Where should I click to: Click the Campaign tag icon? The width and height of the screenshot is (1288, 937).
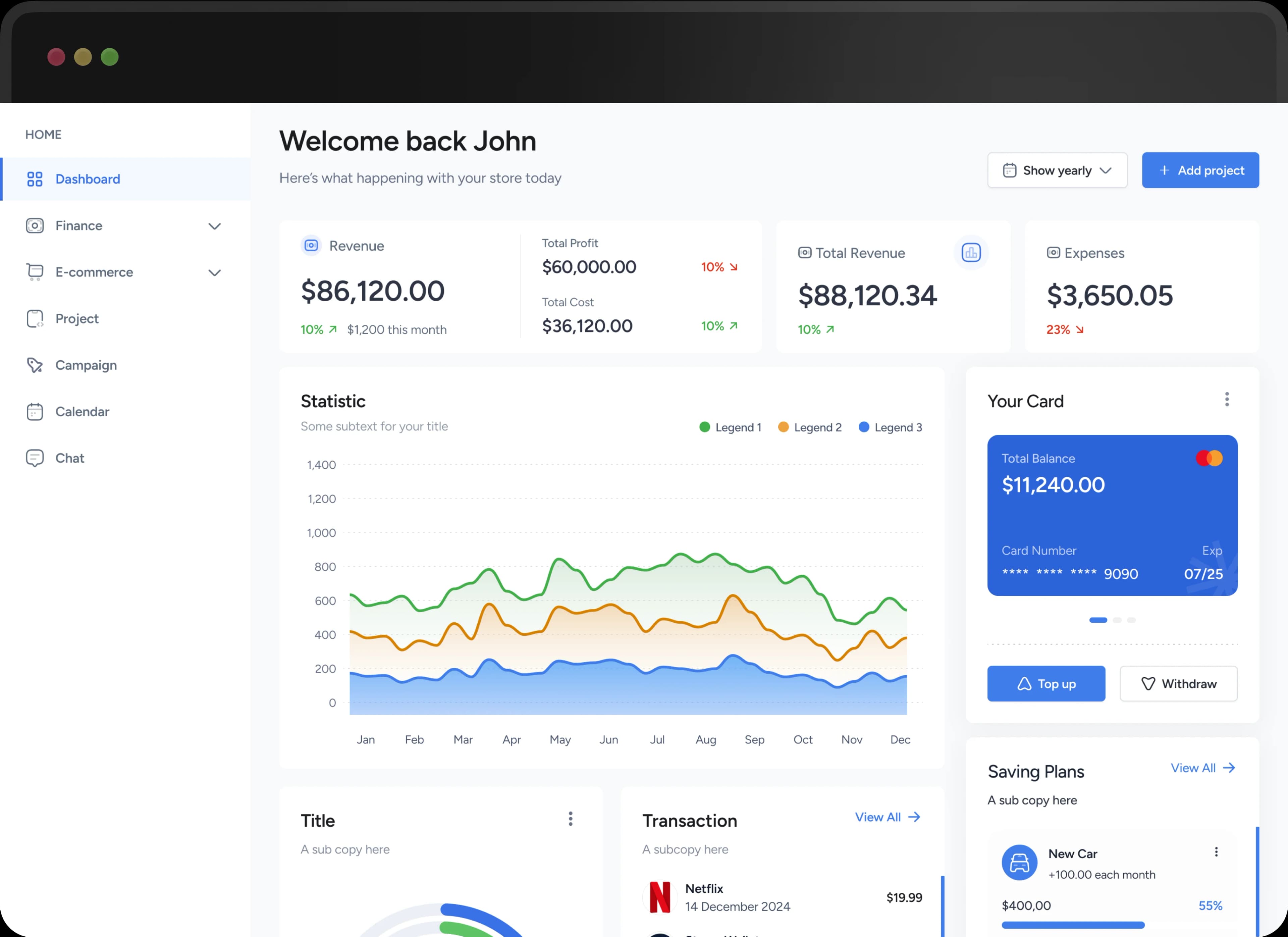[x=35, y=365]
